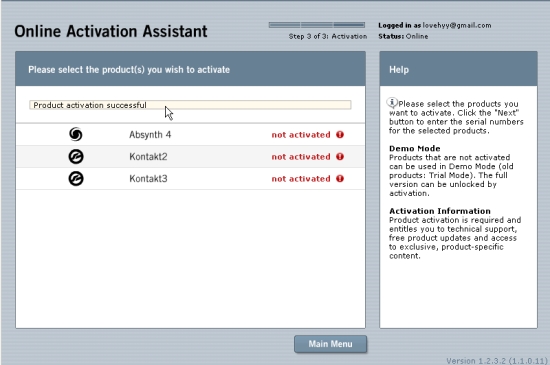Image resolution: width=550 pixels, height=365 pixels.
Task: Click the Kontakt2 product icon
Action: coord(76,156)
